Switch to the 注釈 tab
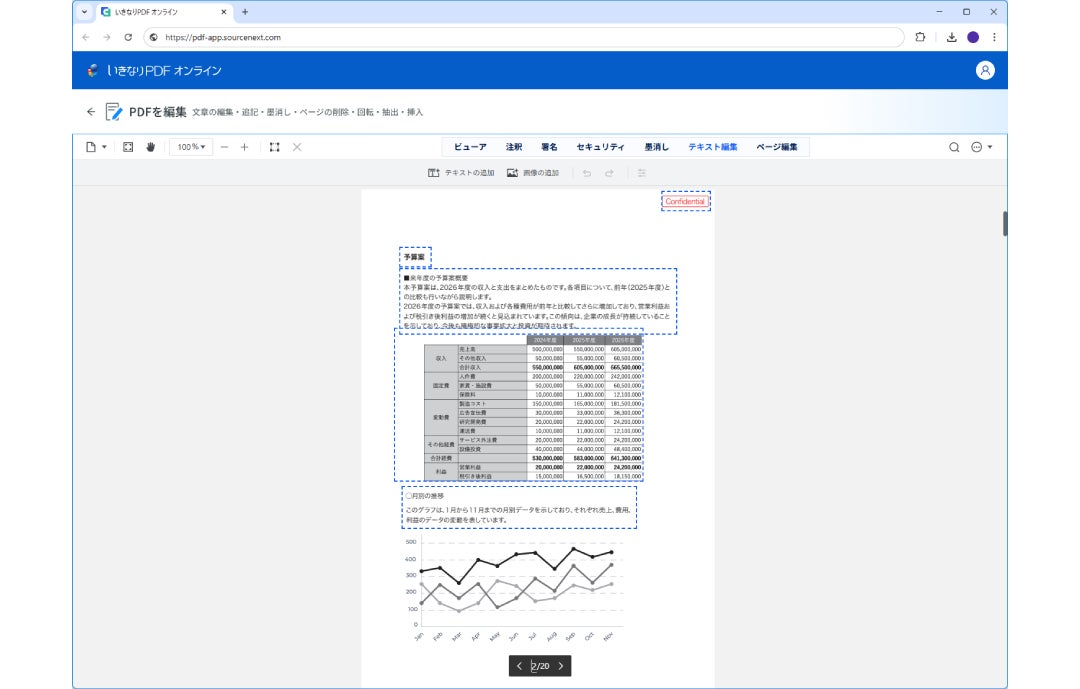1080x689 pixels. pos(514,147)
